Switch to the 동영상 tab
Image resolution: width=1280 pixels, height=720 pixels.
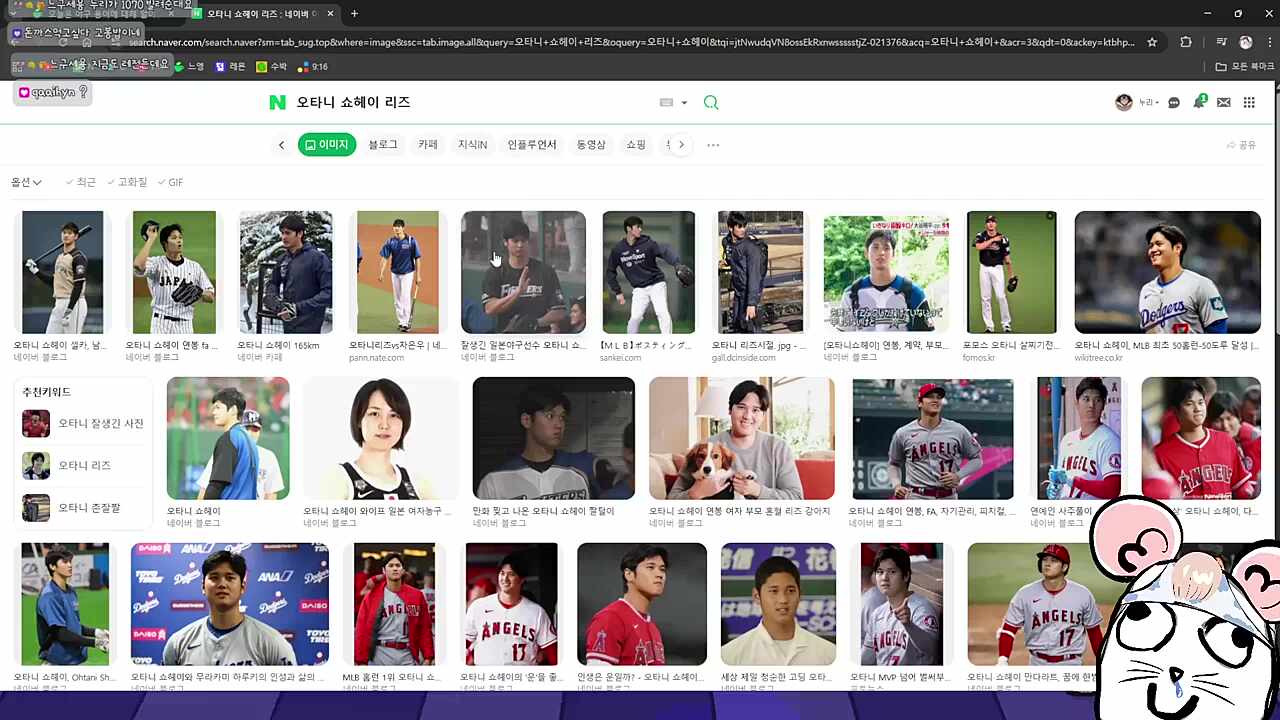click(591, 145)
